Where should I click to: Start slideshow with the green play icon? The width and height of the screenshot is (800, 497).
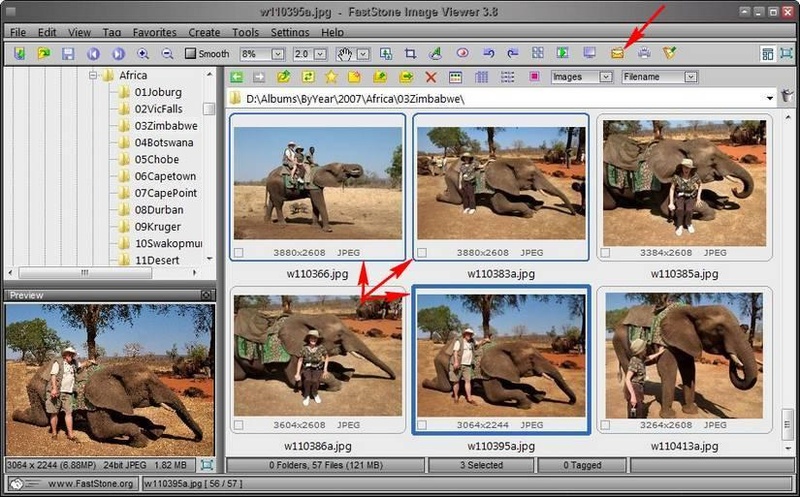563,53
